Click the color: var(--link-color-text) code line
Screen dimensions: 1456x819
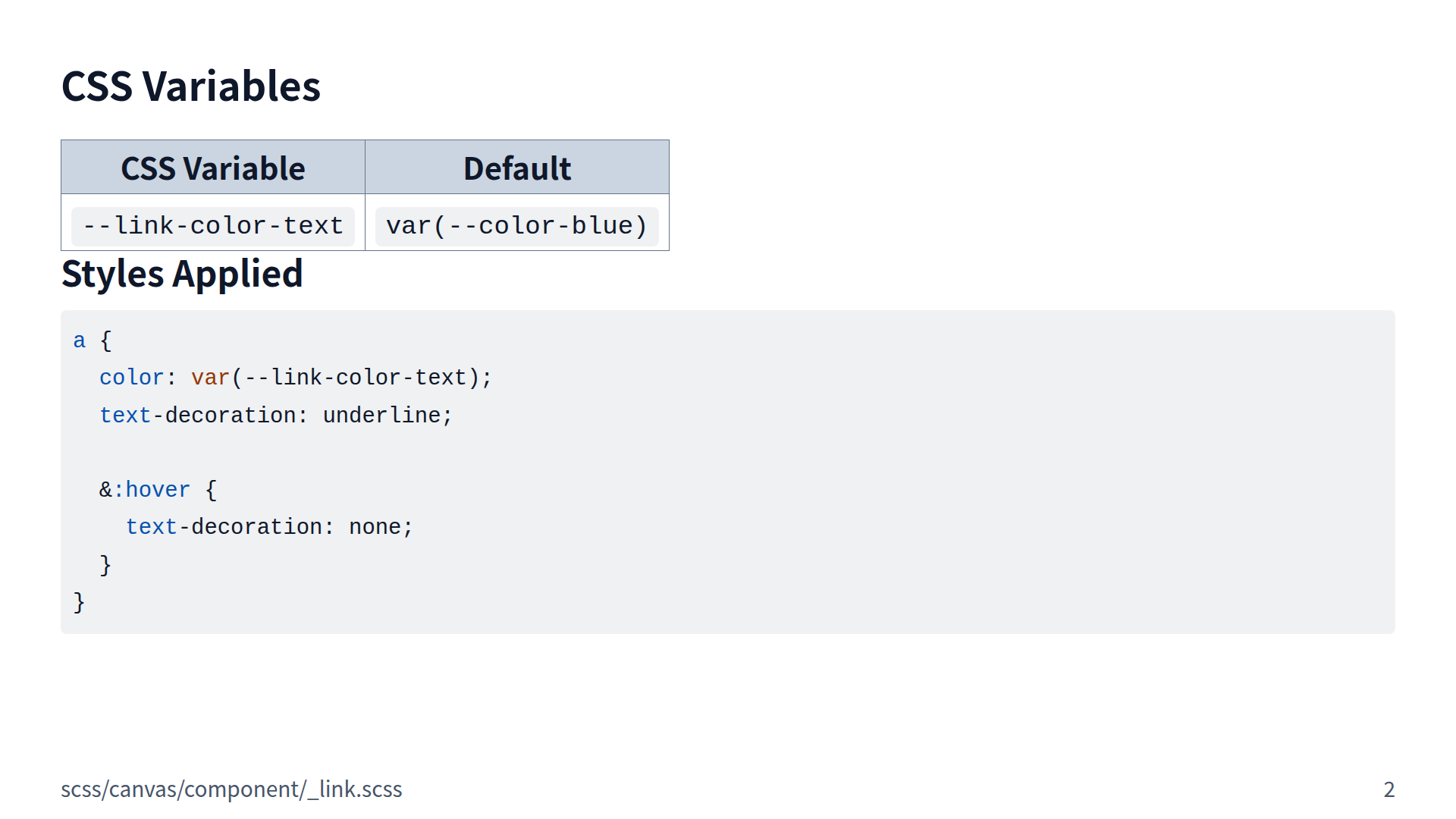(296, 378)
